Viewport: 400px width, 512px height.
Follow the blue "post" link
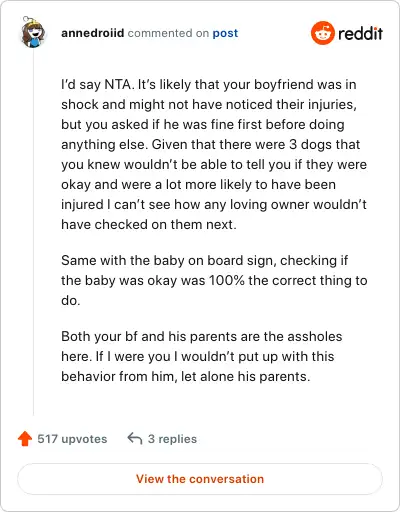tap(225, 33)
